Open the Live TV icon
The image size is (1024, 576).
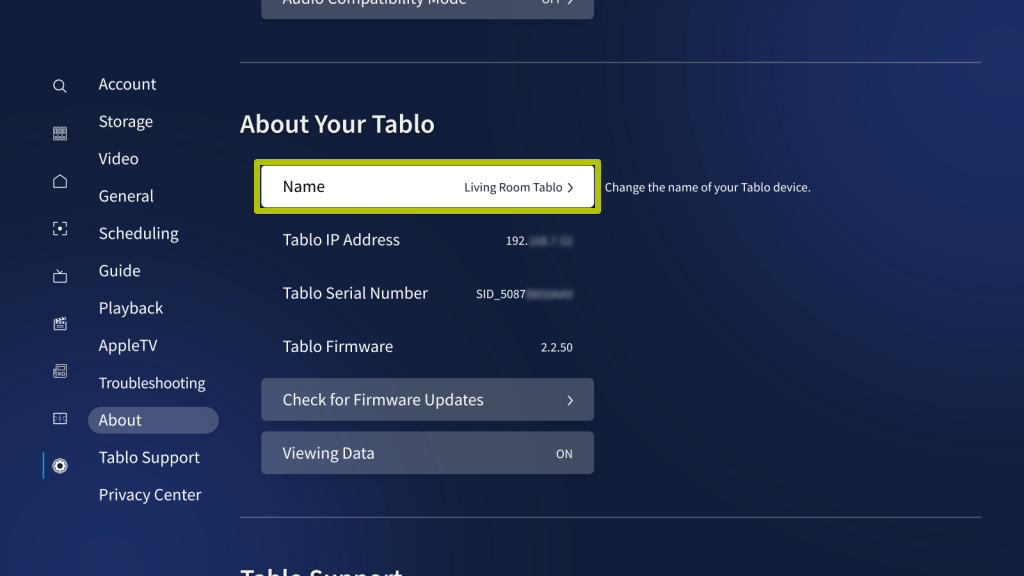pyautogui.click(x=59, y=276)
